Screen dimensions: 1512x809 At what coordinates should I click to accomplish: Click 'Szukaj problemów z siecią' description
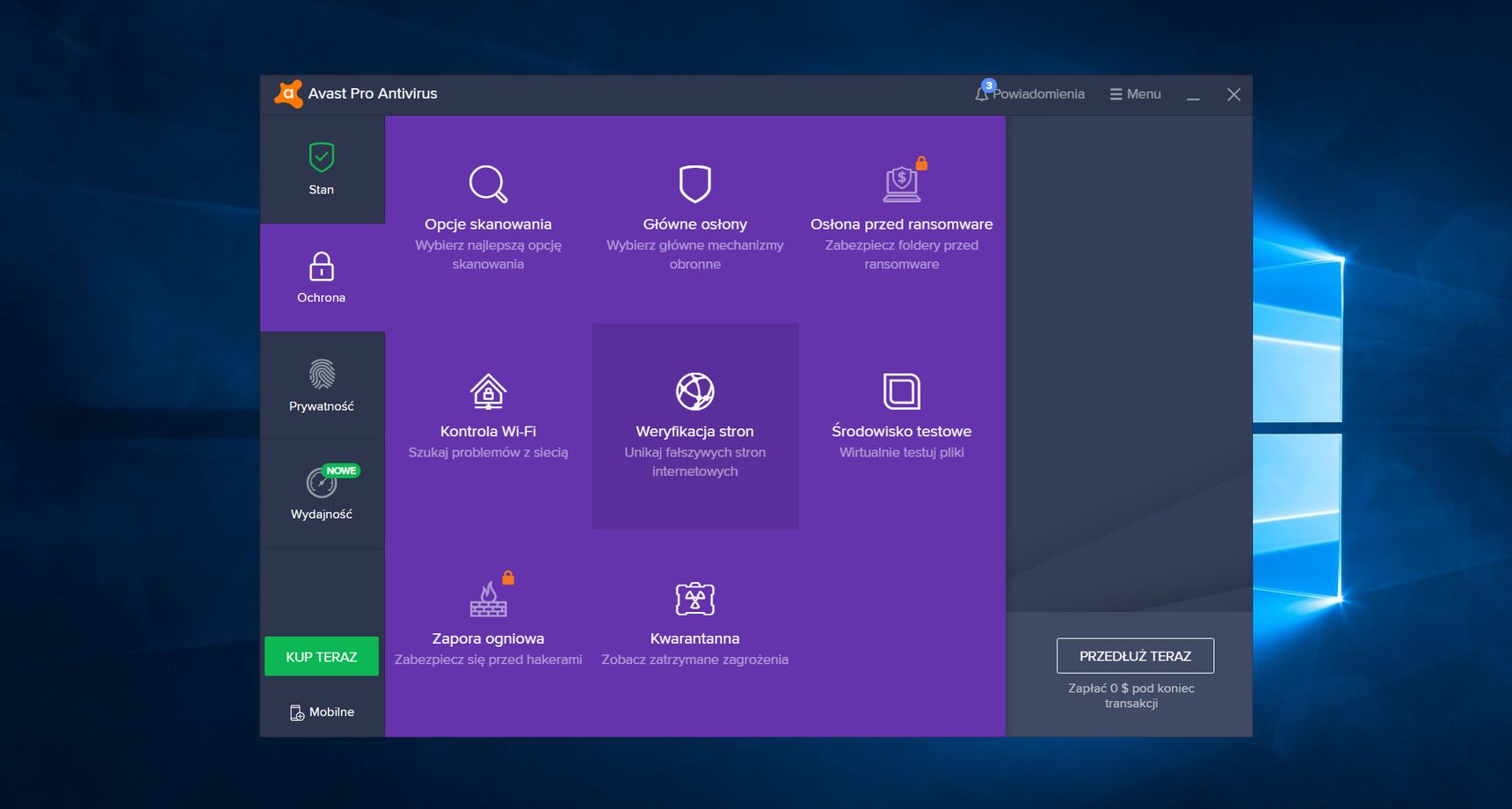point(488,453)
